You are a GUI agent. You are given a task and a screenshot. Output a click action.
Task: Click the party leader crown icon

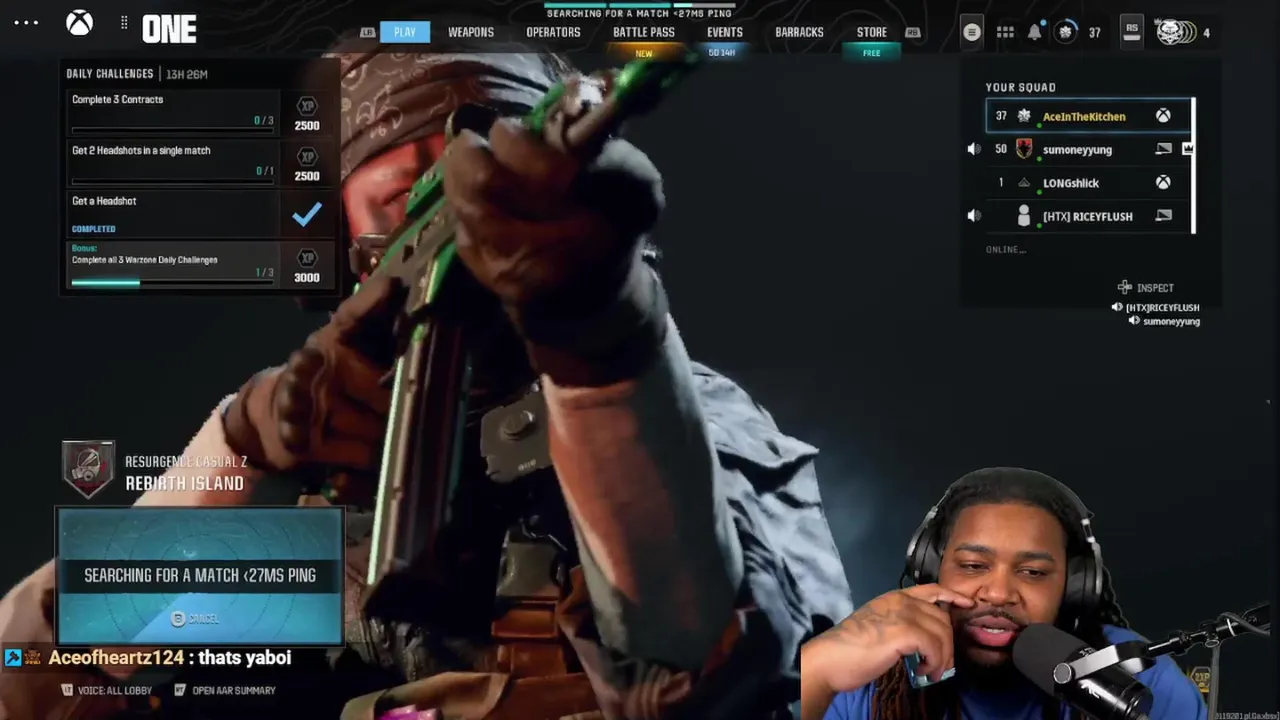pyautogui.click(x=1188, y=149)
